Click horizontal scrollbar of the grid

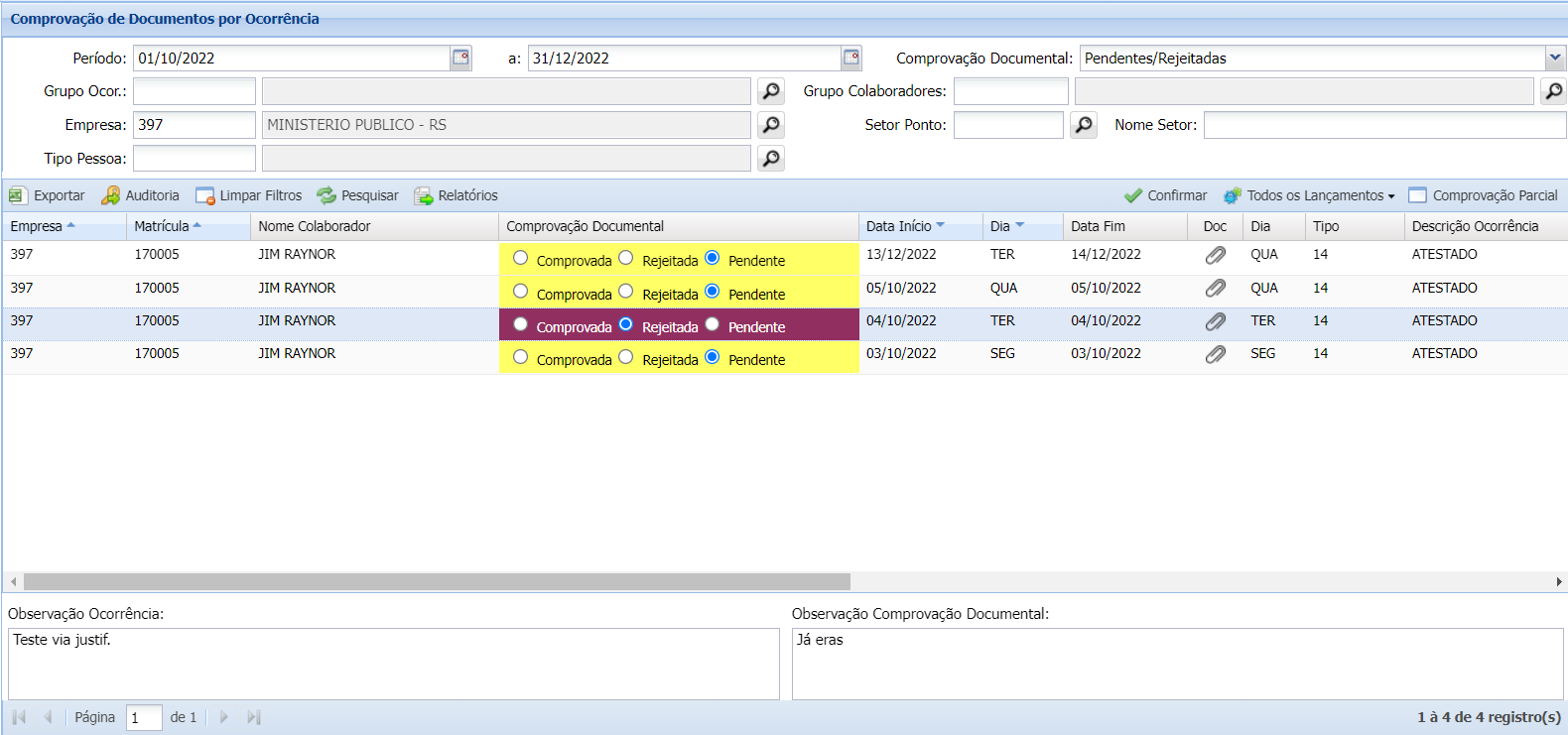pos(437,581)
